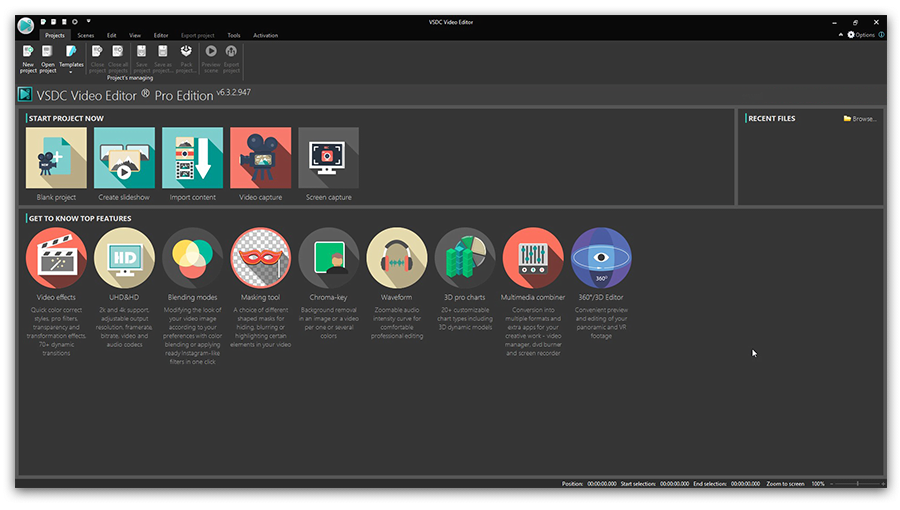Open the Video effects feature icon

(56, 258)
